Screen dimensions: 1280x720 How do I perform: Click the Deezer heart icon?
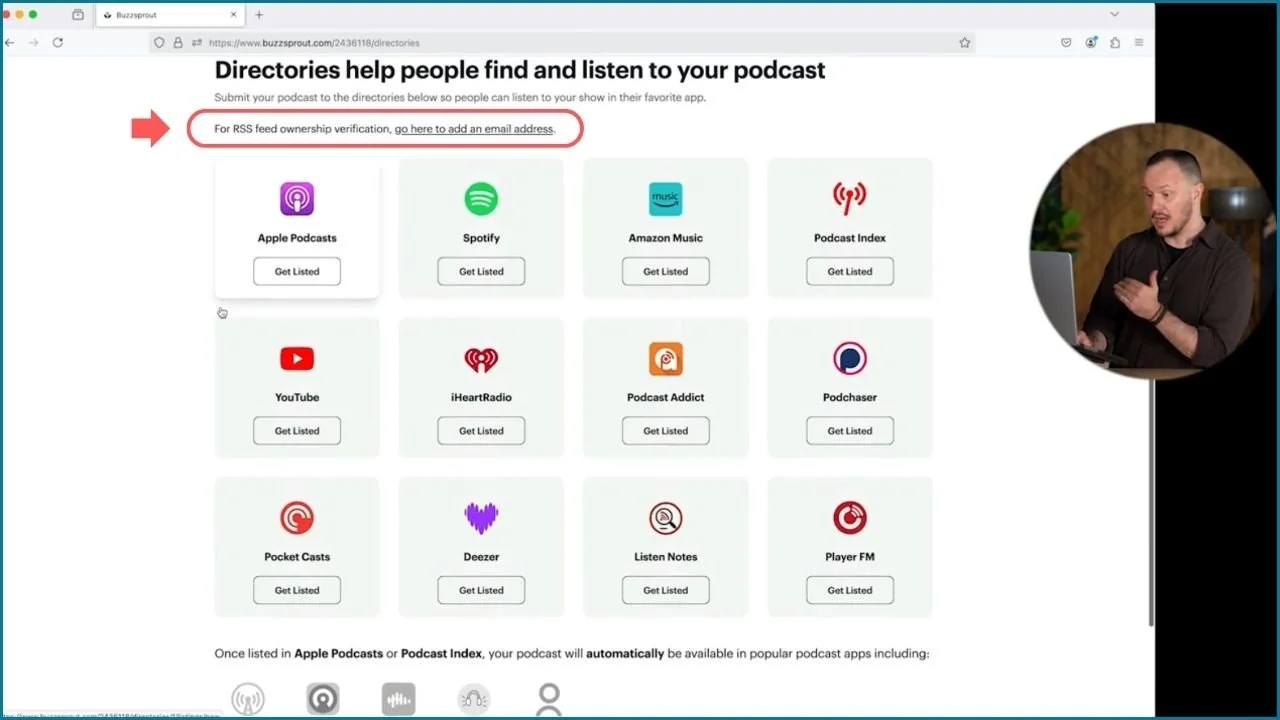pos(481,518)
